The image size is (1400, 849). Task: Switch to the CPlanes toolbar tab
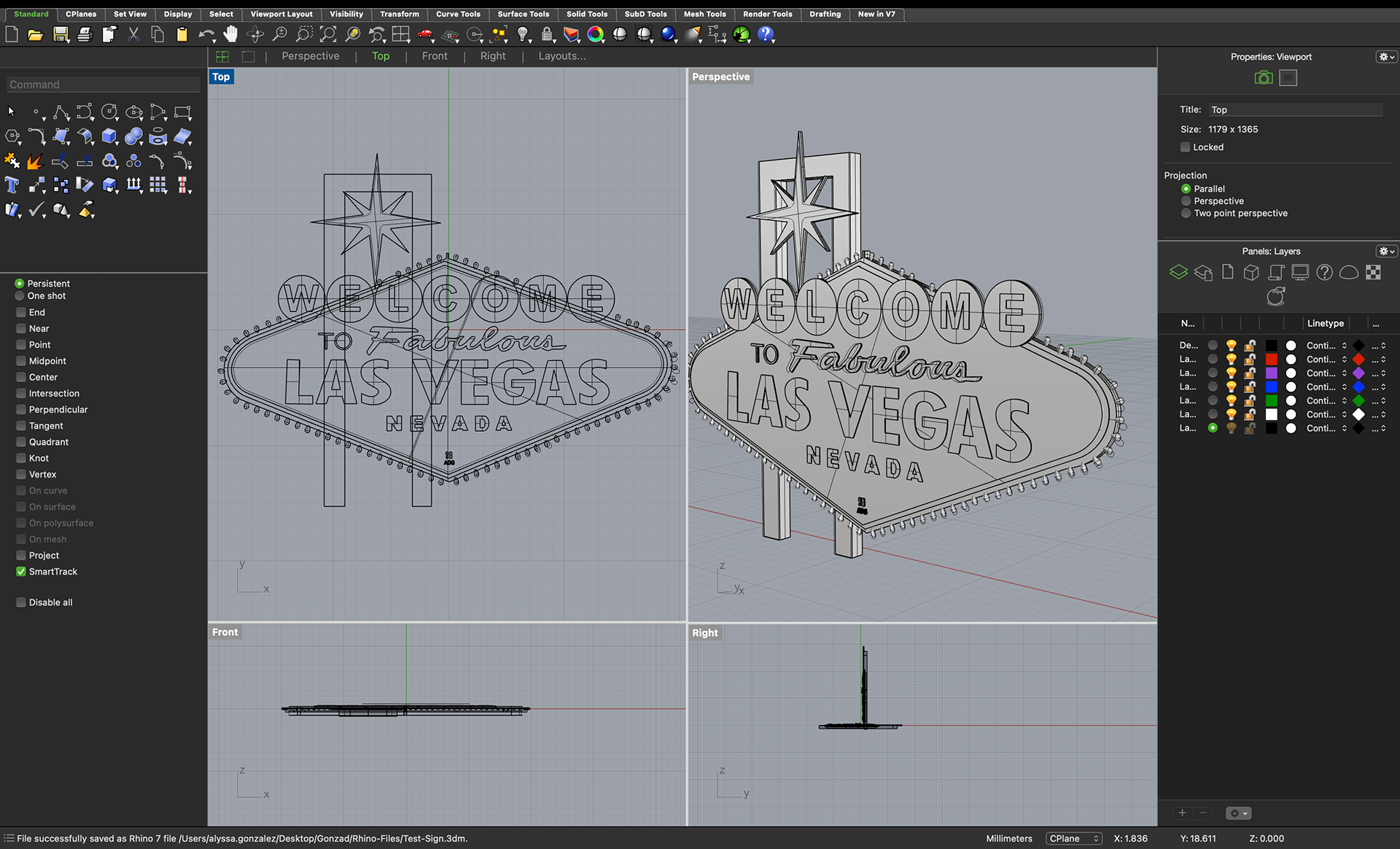click(x=81, y=14)
